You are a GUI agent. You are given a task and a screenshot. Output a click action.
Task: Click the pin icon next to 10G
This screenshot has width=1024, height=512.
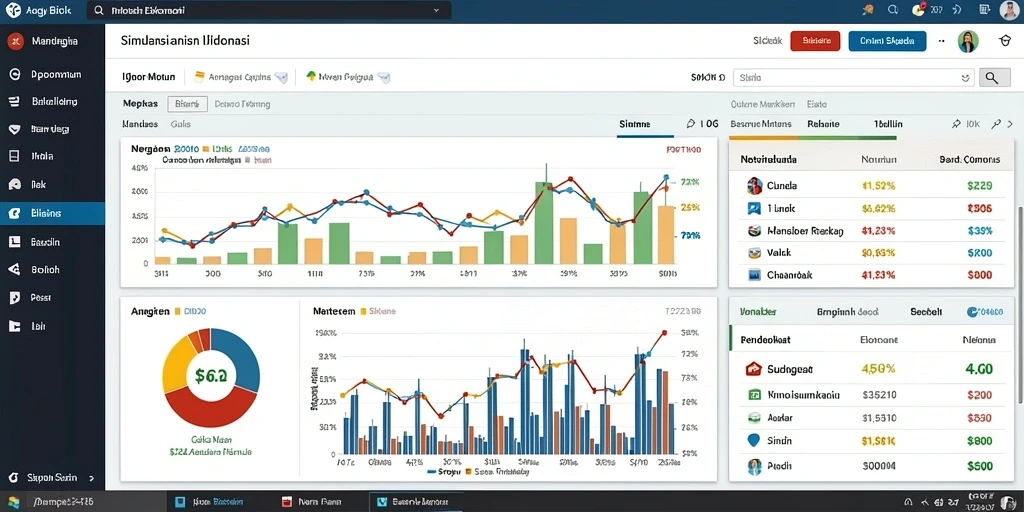691,123
